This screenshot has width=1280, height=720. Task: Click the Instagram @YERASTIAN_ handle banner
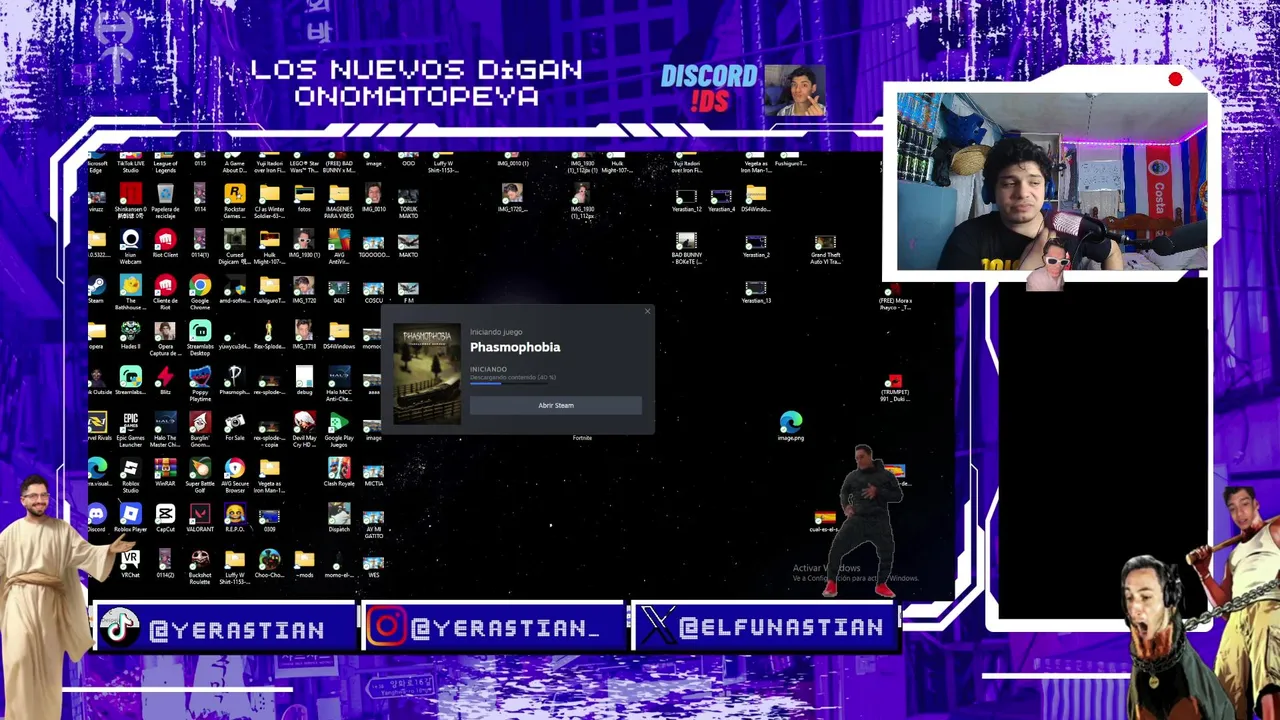tap(494, 627)
